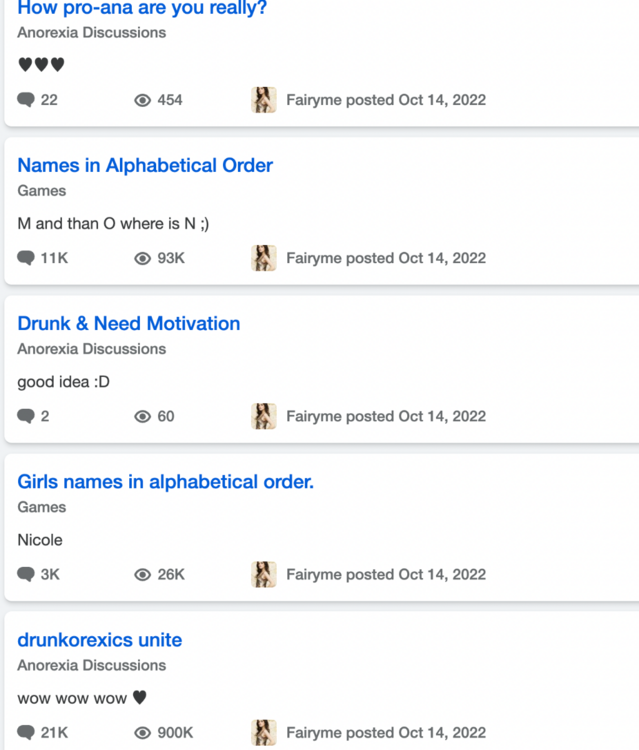Open the 'drunkorexics unite' thread
Screen dimensions: 639x750
[x=99, y=640]
